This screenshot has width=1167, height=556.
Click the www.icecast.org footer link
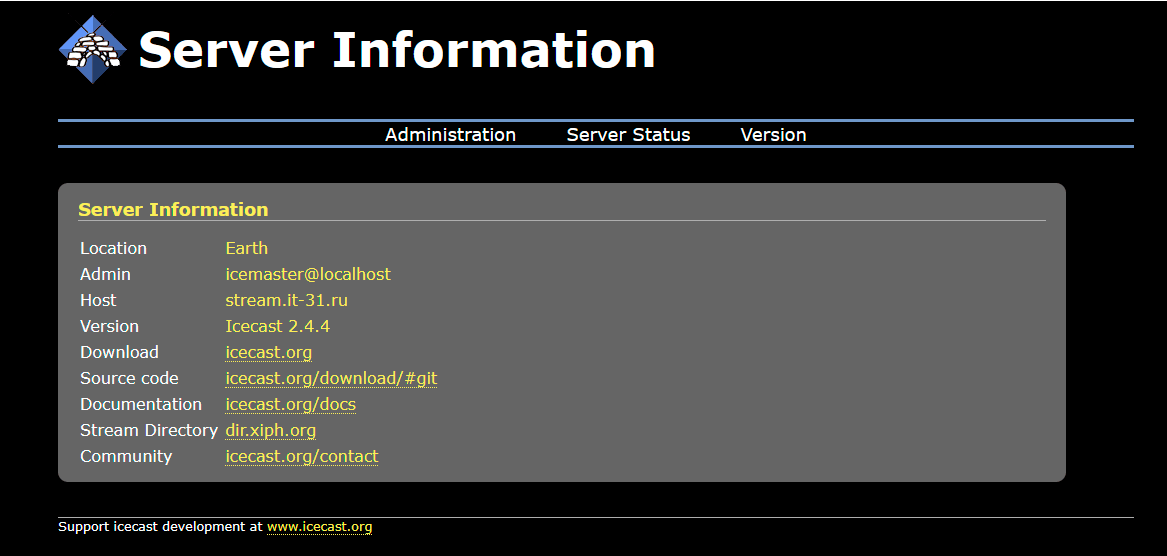[x=319, y=527]
